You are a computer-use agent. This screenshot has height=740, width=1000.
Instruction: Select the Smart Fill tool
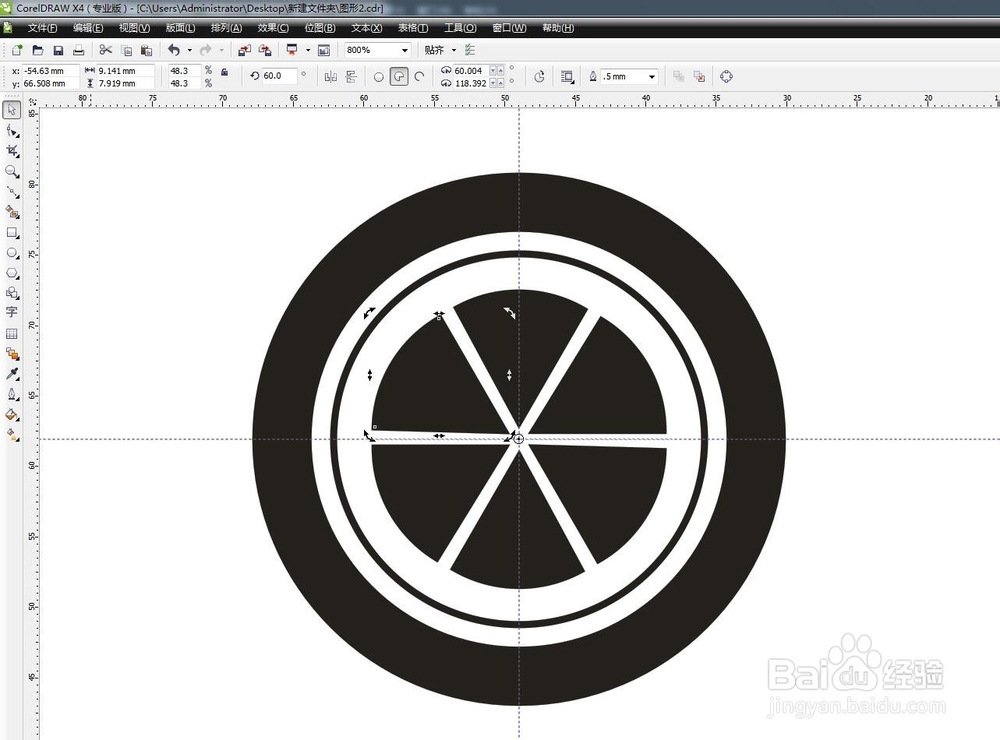(x=11, y=212)
